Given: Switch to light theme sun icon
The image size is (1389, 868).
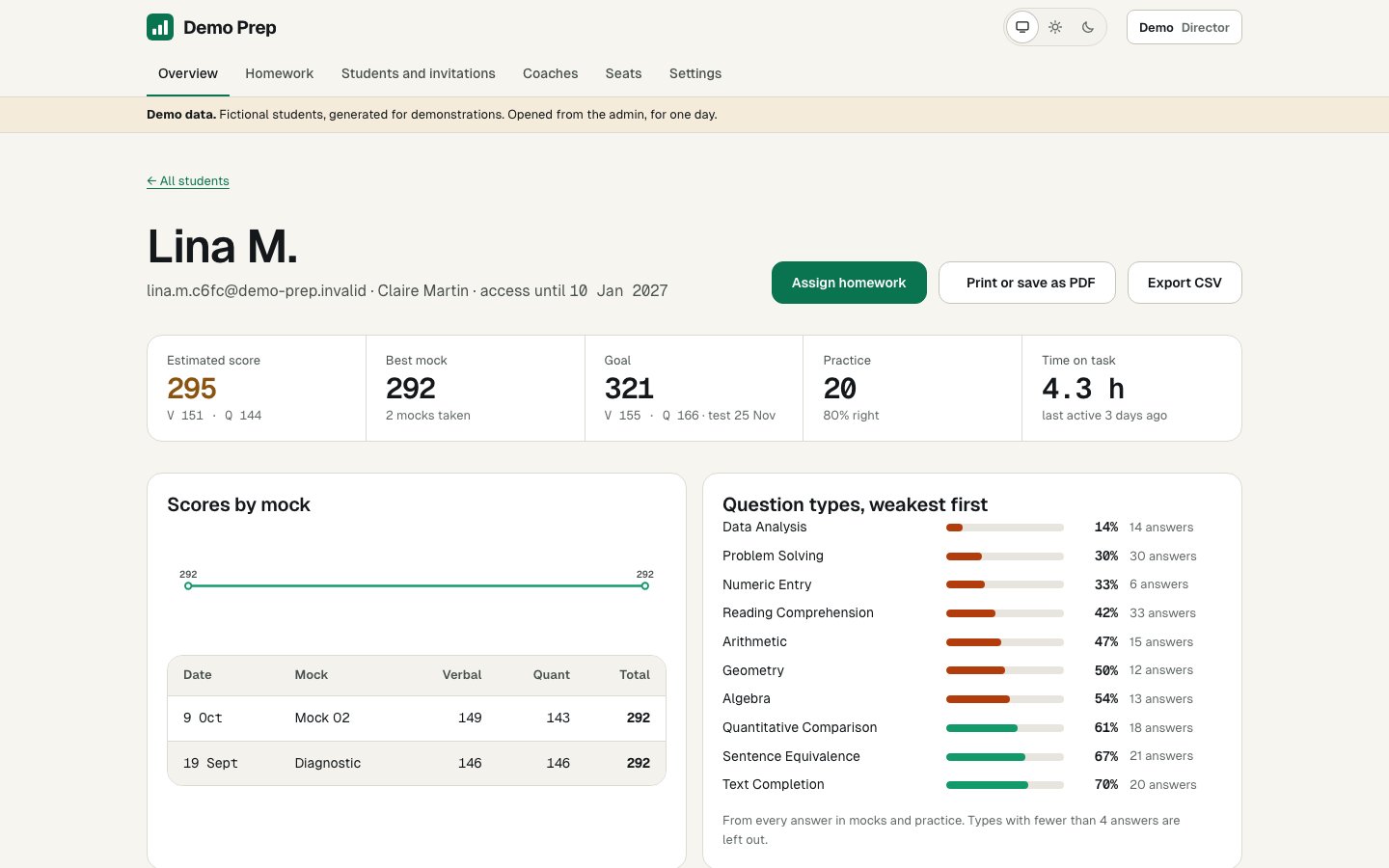Looking at the screenshot, I should (1055, 27).
